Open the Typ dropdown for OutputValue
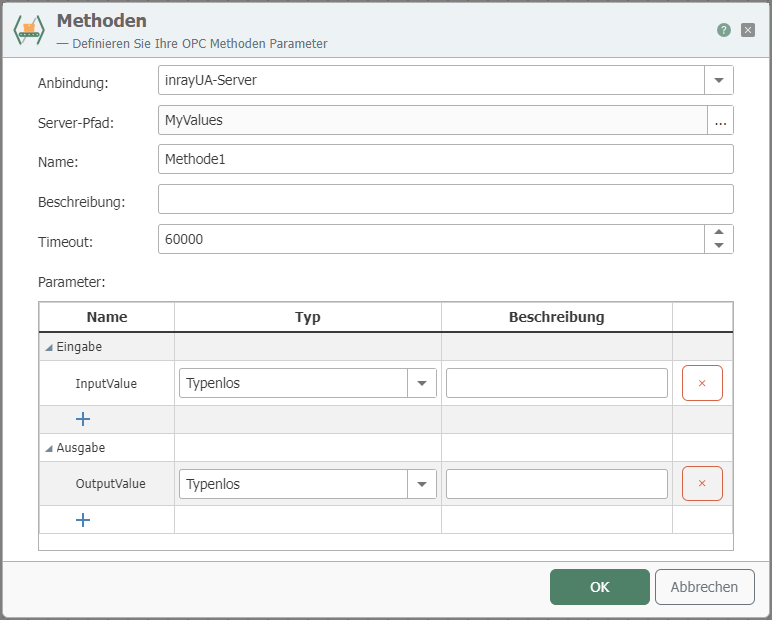Viewport: 772px width, 620px height. pyautogui.click(x=421, y=484)
